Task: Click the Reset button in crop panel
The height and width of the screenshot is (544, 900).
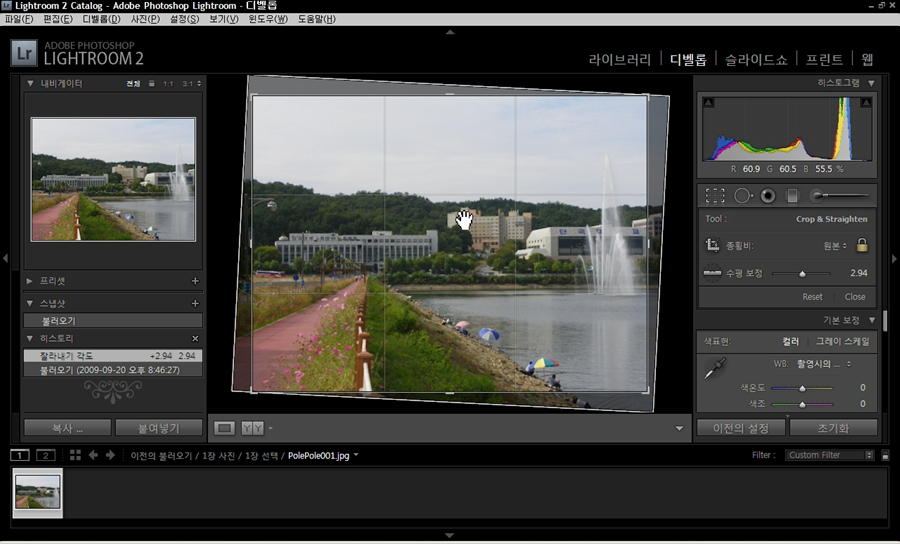Action: [x=812, y=297]
